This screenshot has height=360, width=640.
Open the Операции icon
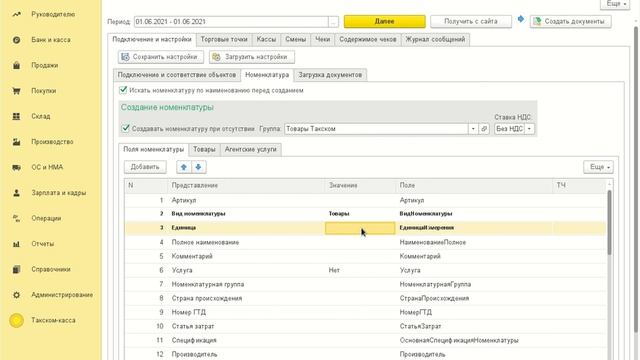(16, 218)
